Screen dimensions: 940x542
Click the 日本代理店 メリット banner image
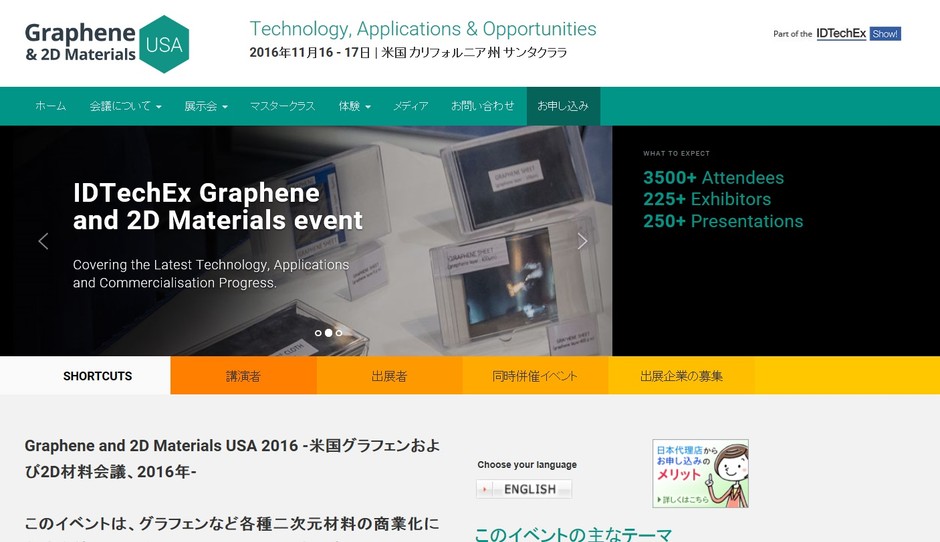tap(700, 473)
